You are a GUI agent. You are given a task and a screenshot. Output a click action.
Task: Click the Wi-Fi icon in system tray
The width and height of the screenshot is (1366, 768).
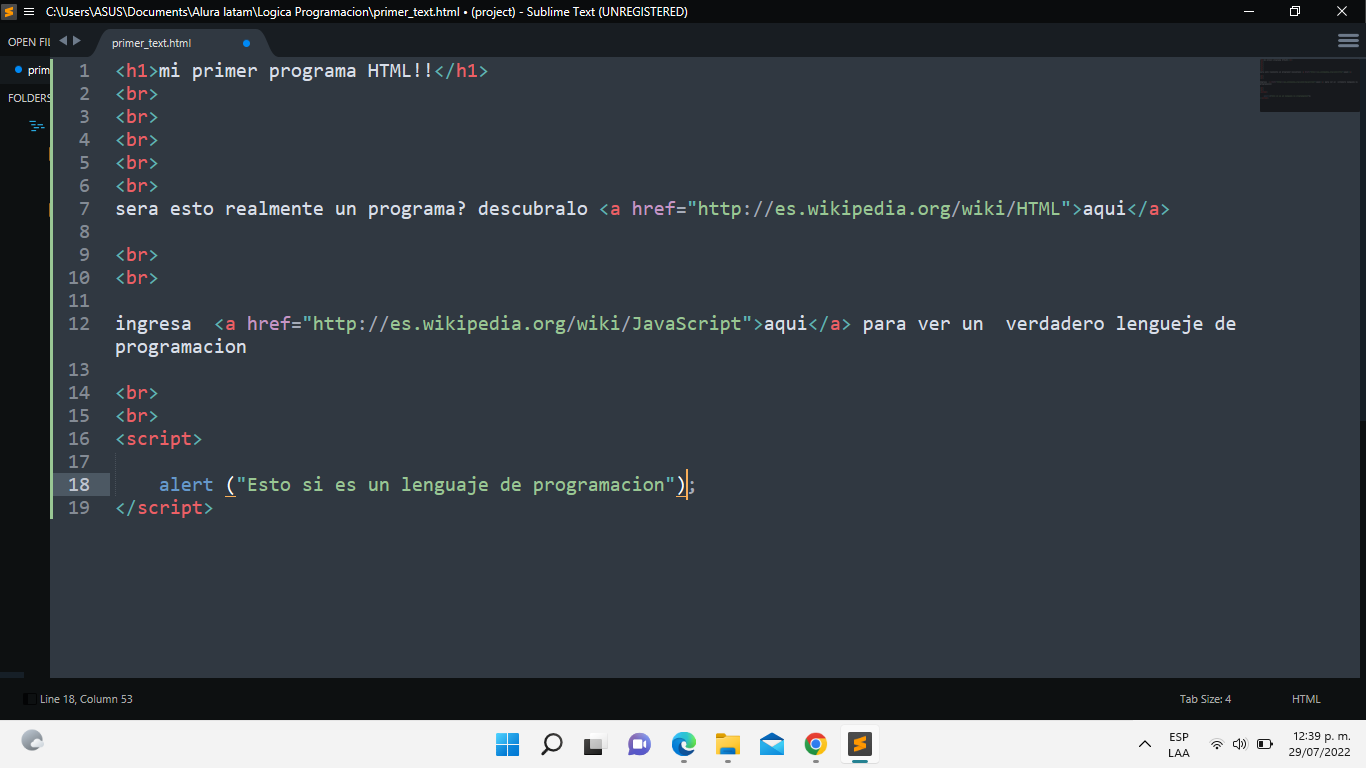coord(1217,744)
